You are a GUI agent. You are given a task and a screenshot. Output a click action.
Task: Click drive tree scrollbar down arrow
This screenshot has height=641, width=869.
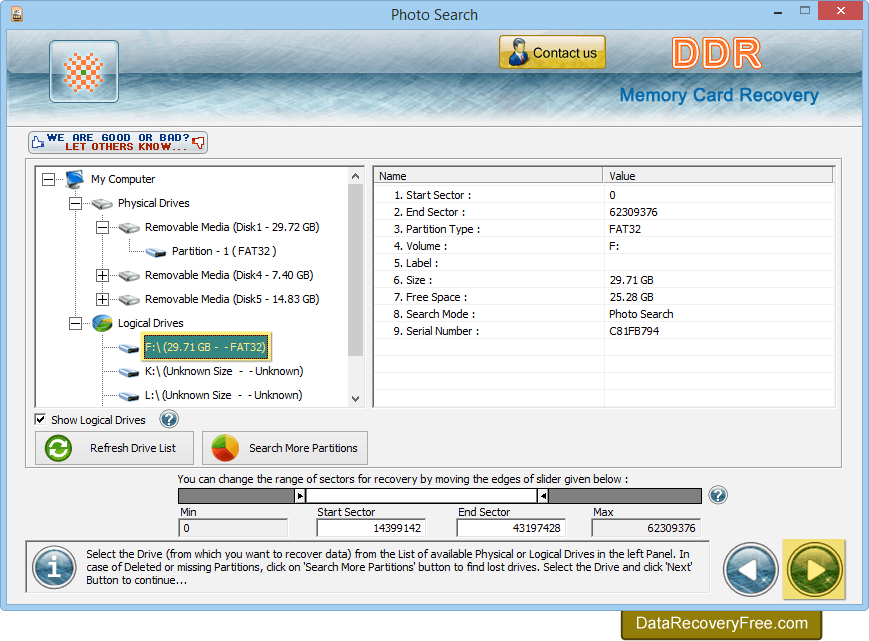356,399
